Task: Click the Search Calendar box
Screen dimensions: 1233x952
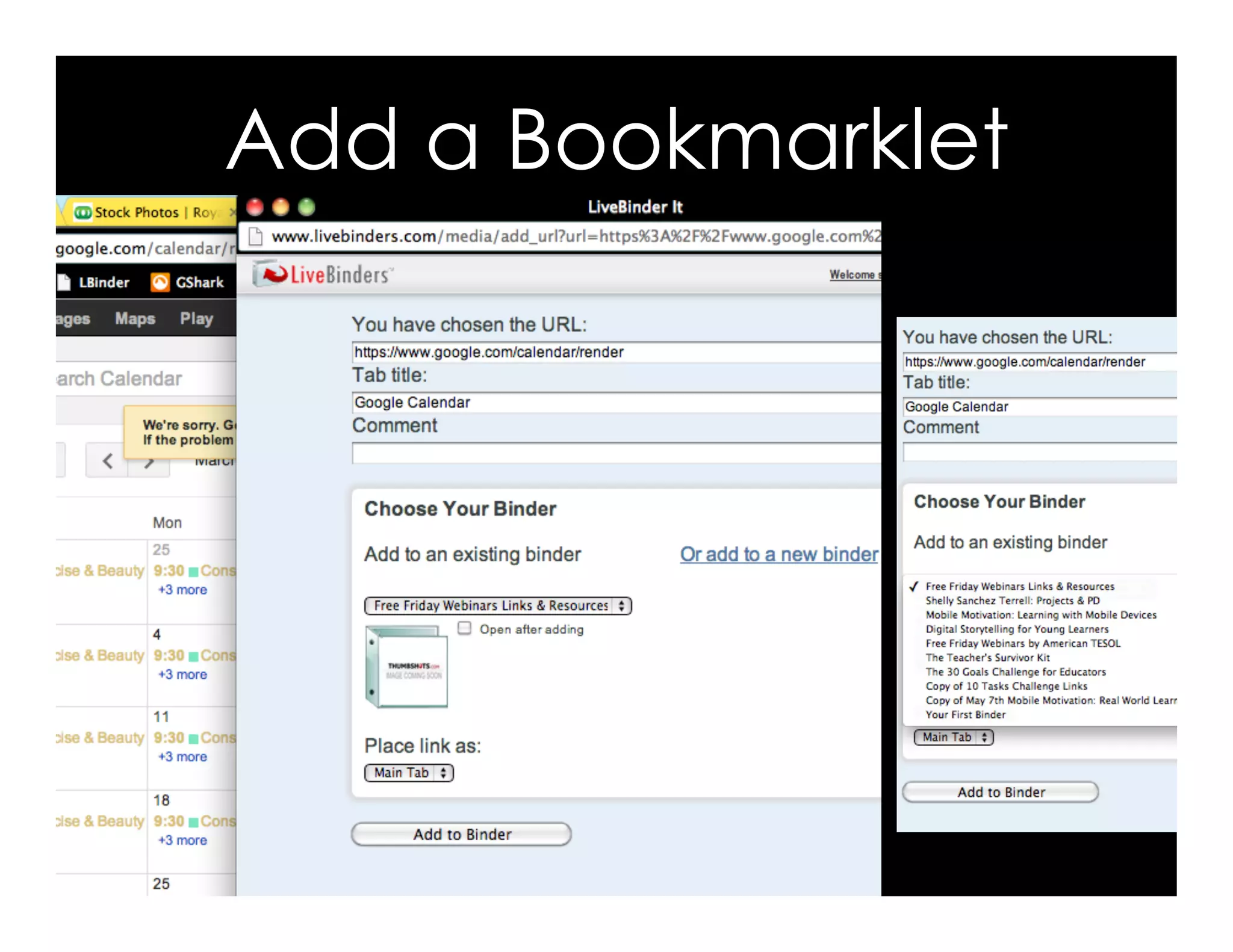Action: [146, 379]
